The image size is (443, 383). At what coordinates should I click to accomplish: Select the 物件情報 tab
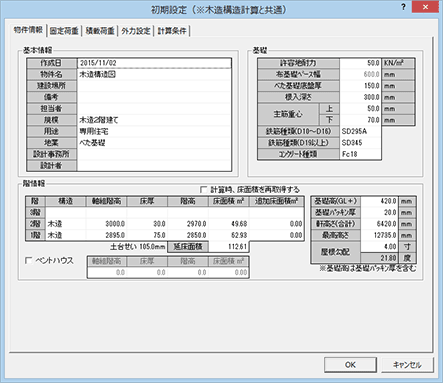point(28,30)
